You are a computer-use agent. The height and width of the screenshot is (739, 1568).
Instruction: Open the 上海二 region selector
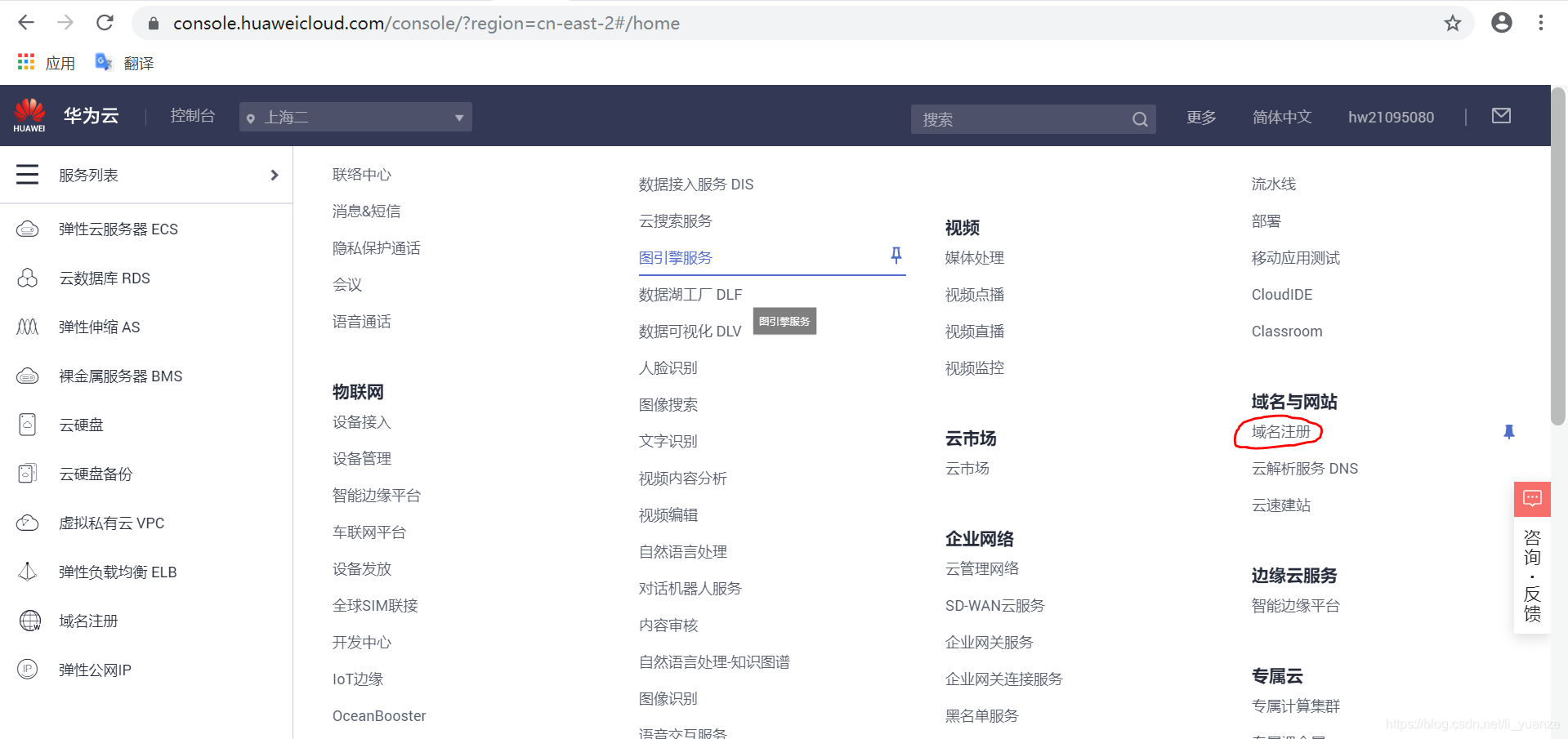click(355, 117)
